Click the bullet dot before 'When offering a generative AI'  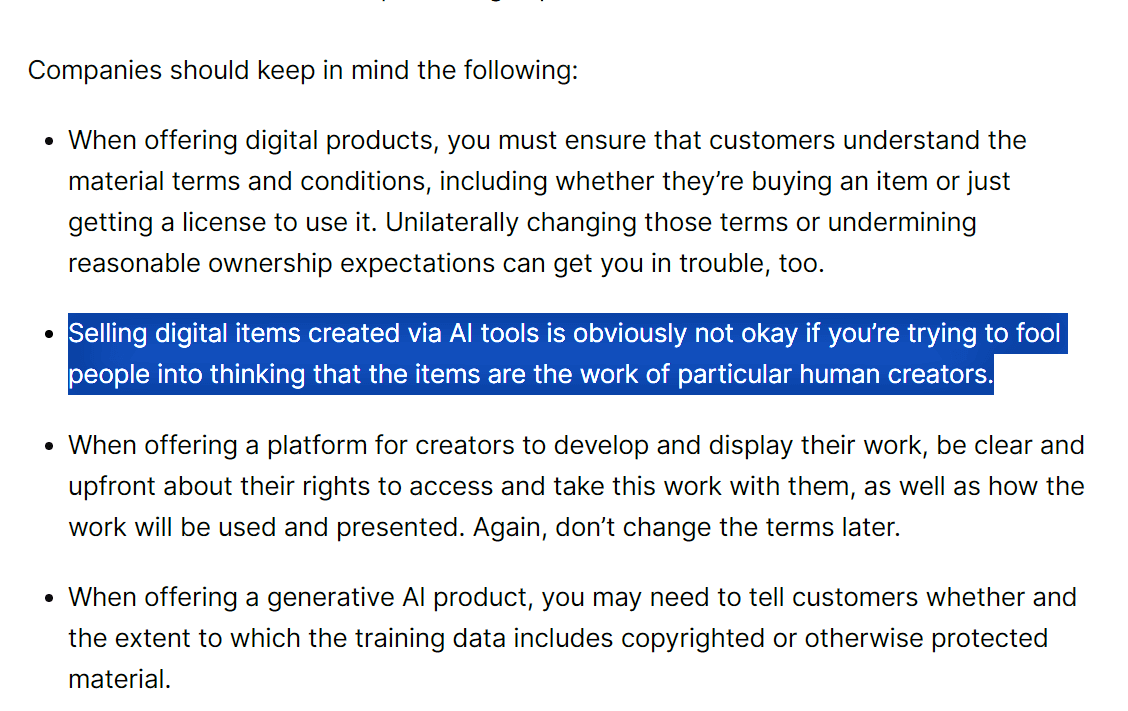click(x=49, y=598)
